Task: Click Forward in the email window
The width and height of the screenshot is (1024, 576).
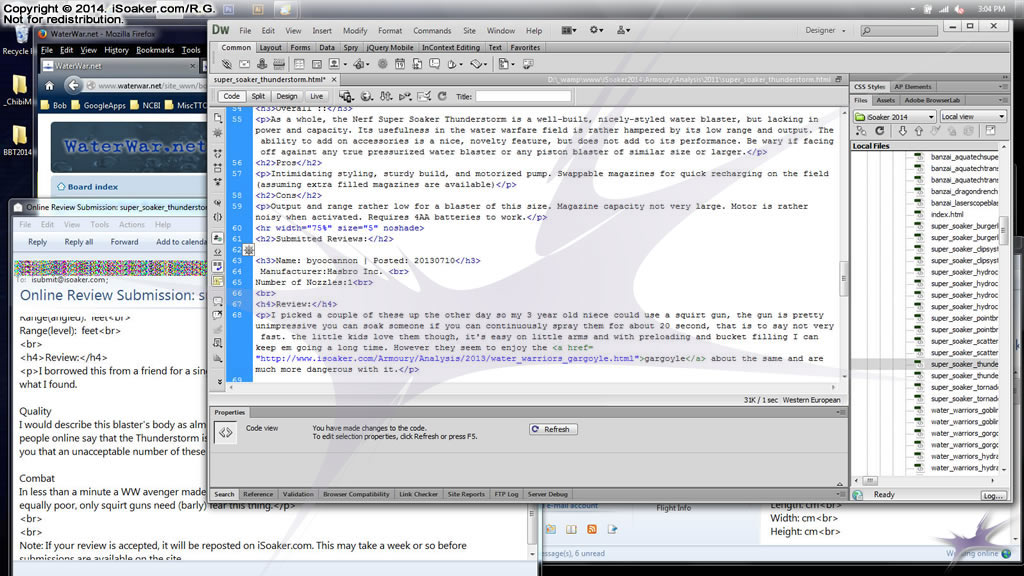Action: click(x=124, y=242)
